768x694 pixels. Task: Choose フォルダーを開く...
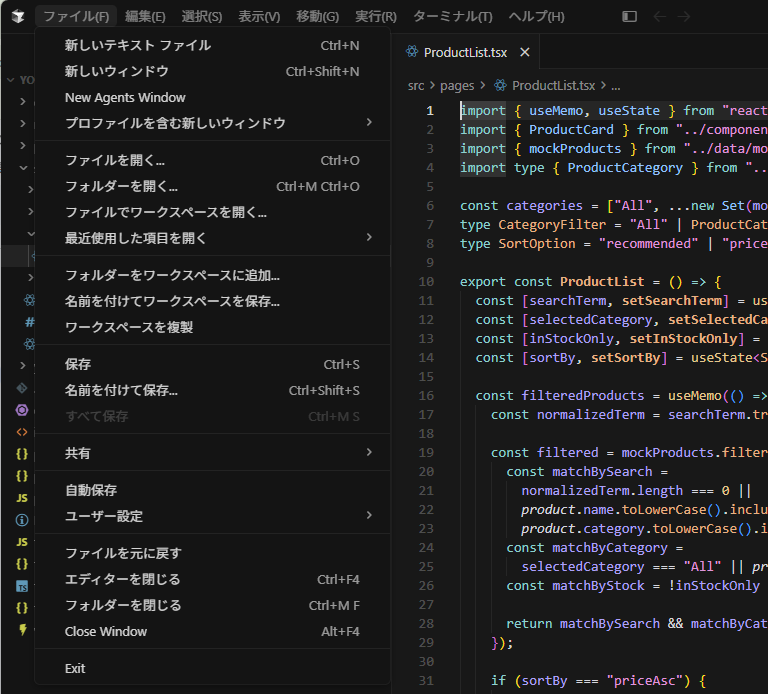213,186
